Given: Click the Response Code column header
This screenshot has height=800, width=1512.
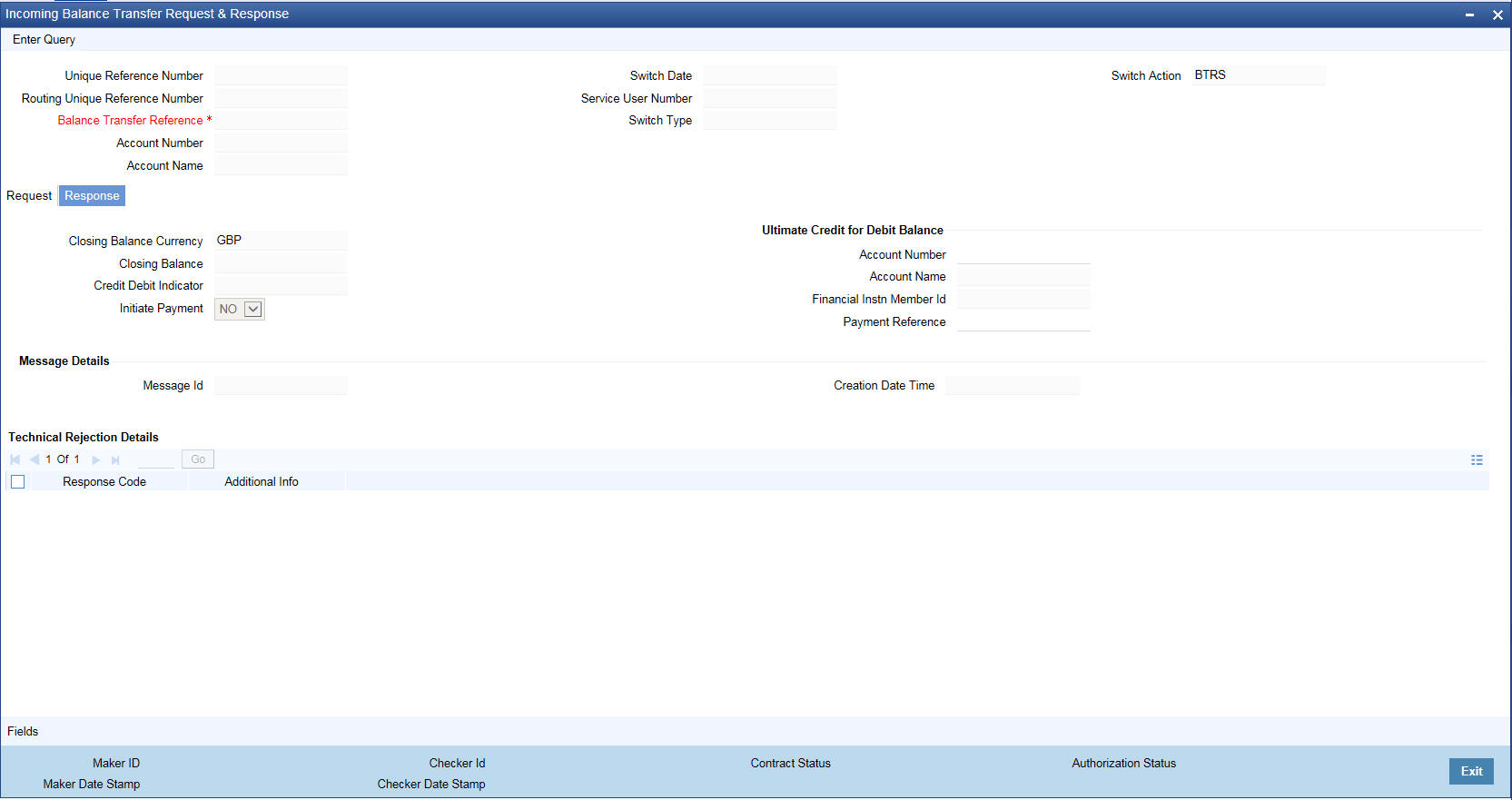Looking at the screenshot, I should 104,481.
